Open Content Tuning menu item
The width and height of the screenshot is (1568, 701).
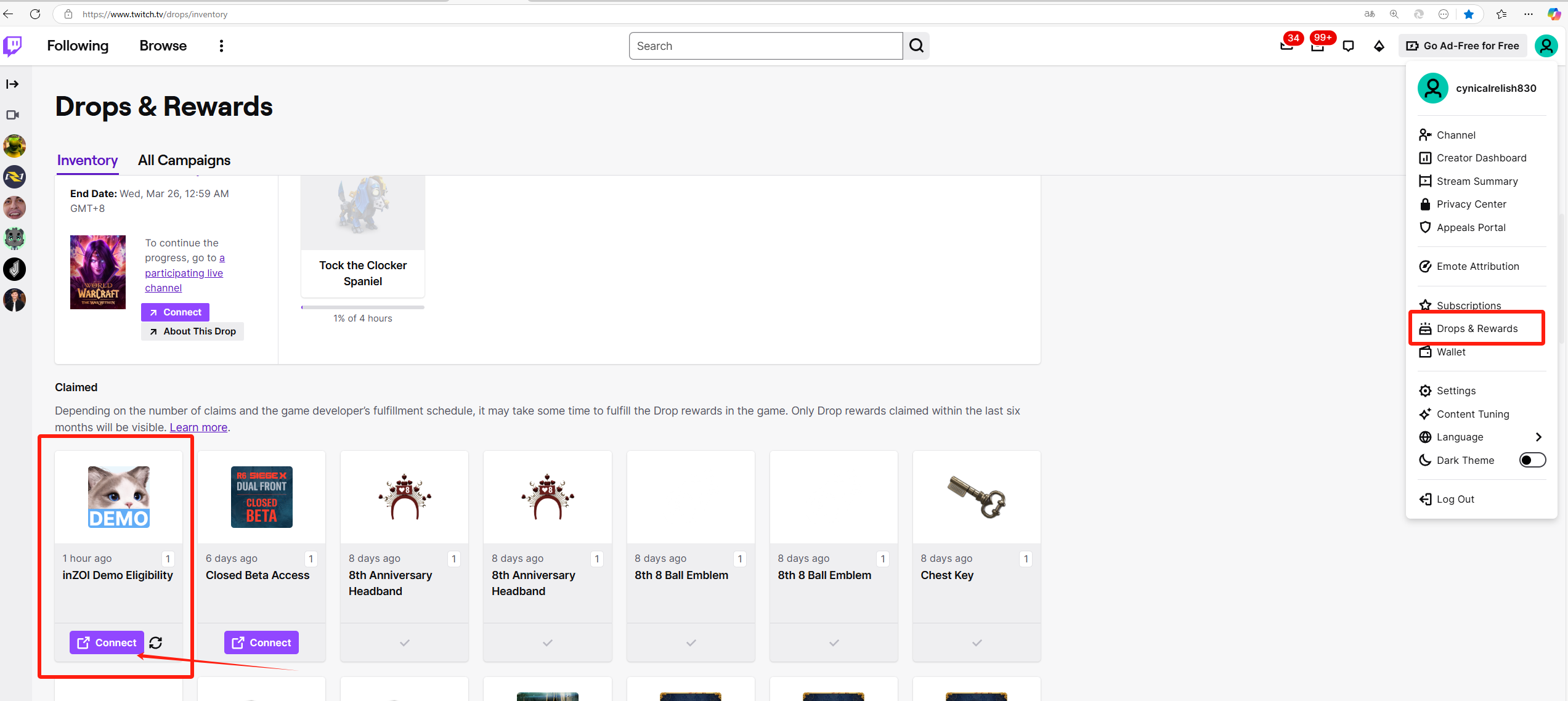(x=1481, y=414)
